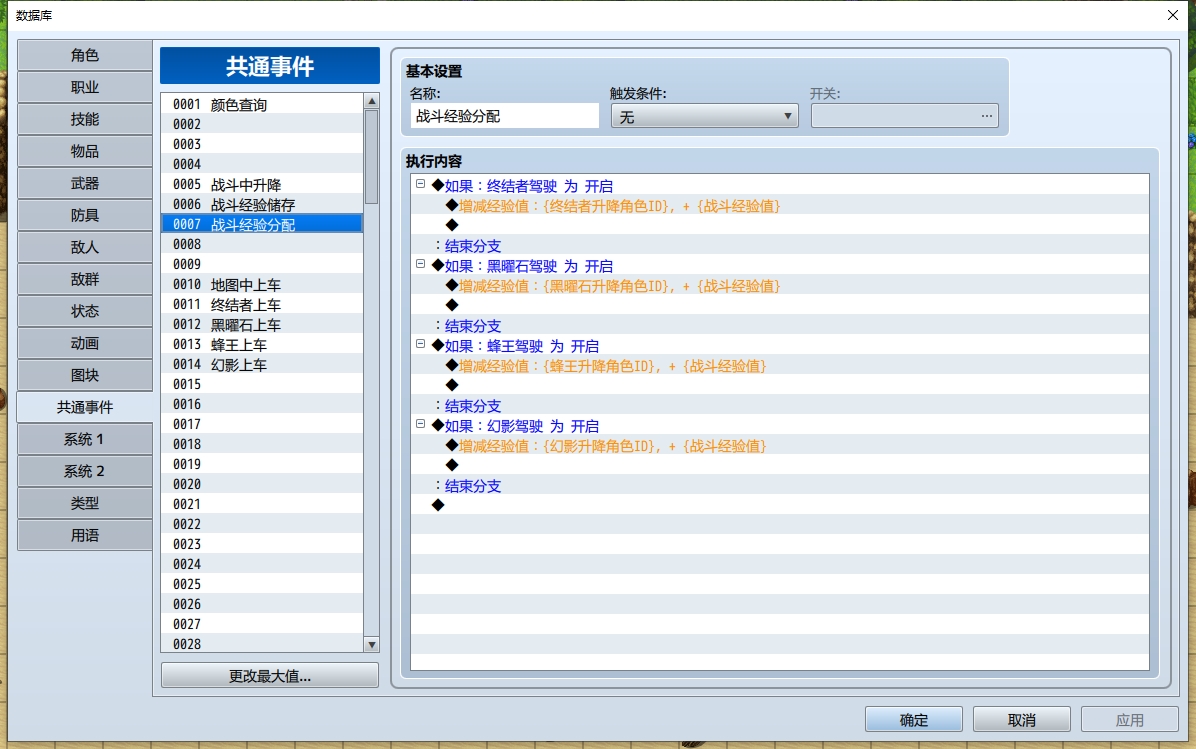Switch to the 物品 tab
This screenshot has width=1196, height=749.
[x=85, y=151]
